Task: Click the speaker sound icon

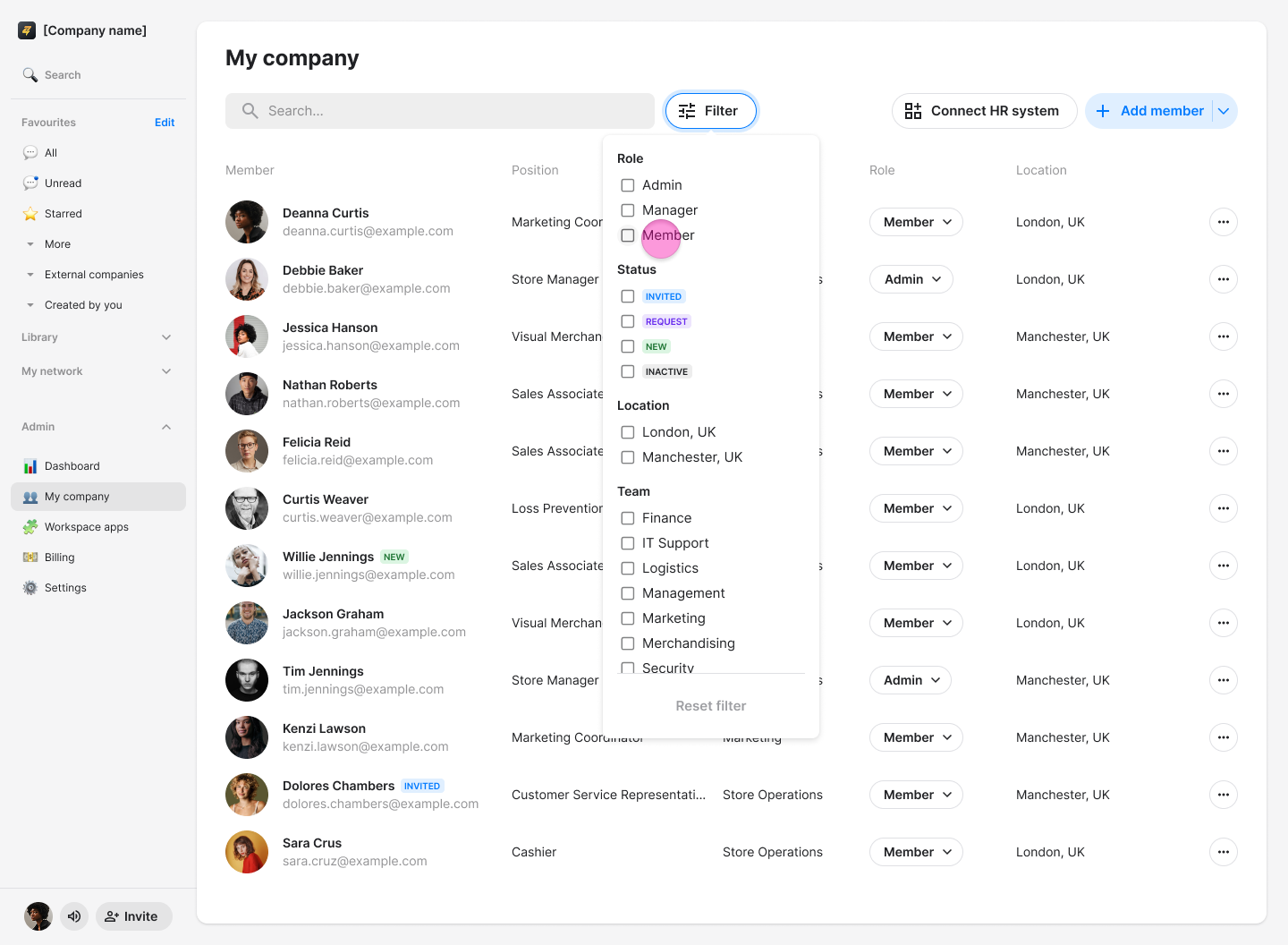Action: pos(74,916)
